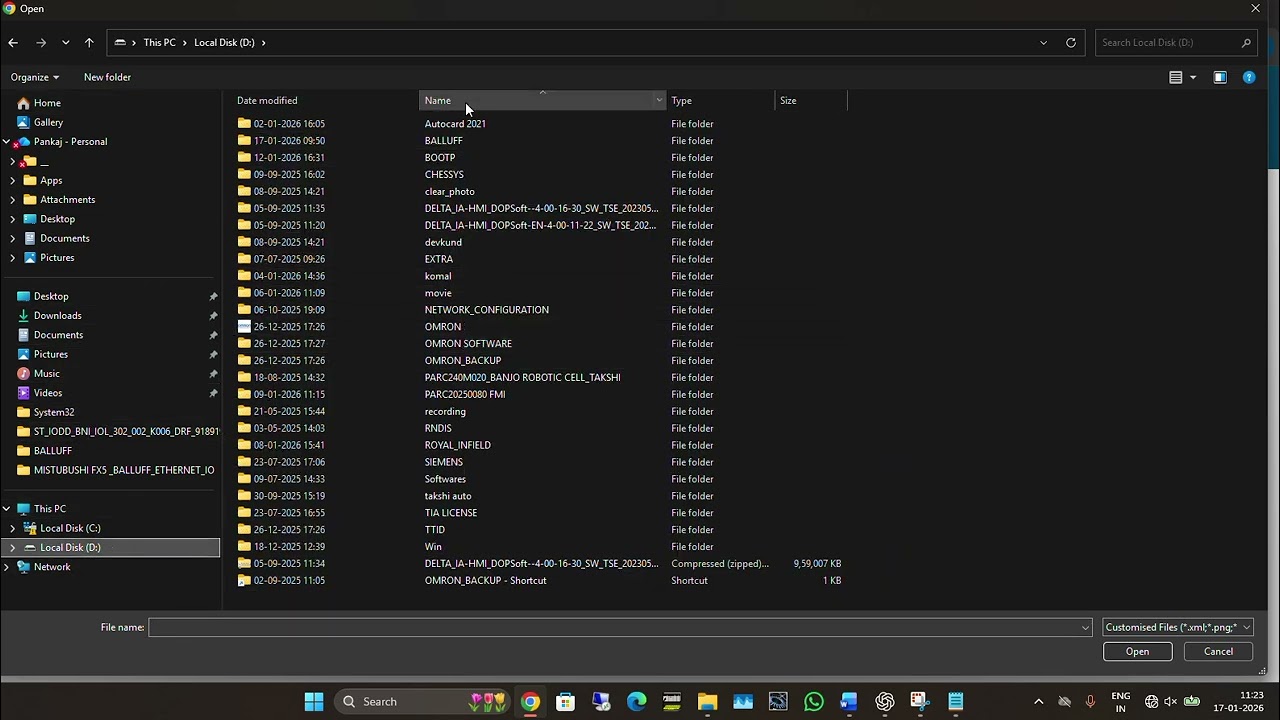Click Local Disk (D:) breadcrumb segment
The height and width of the screenshot is (720, 1280).
[x=224, y=43]
